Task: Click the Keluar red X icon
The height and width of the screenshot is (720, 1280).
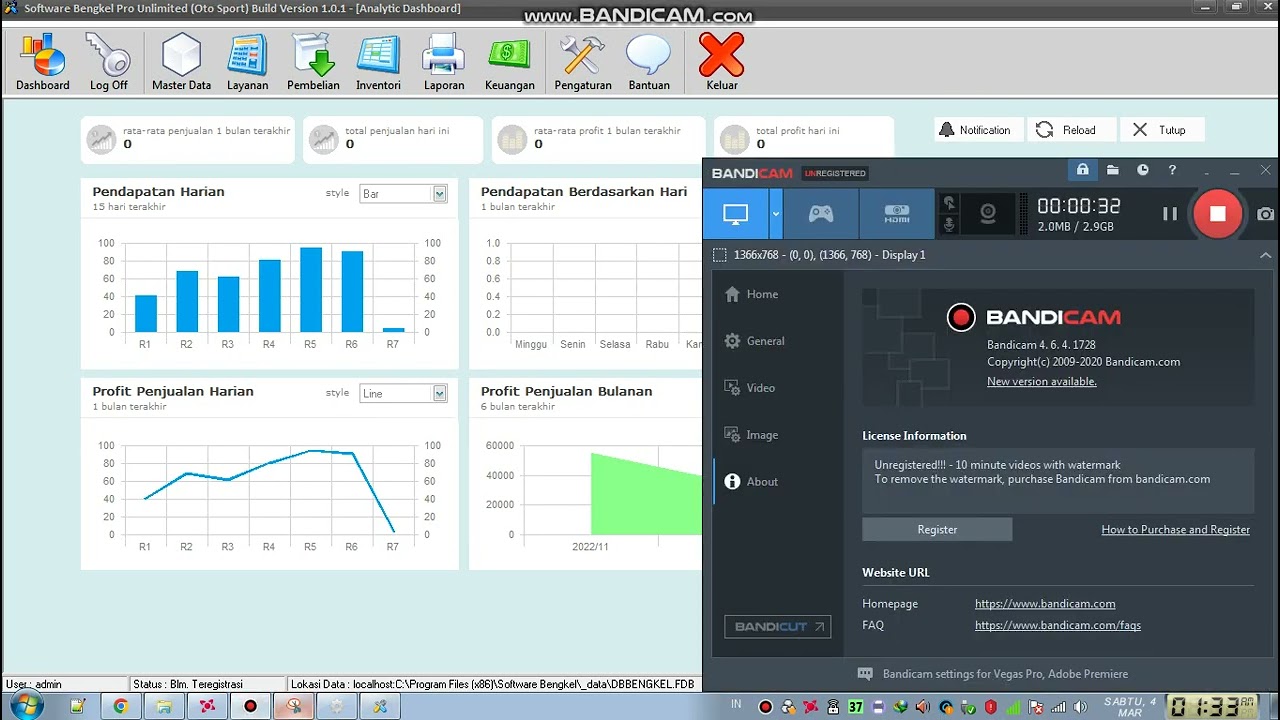Action: [721, 62]
